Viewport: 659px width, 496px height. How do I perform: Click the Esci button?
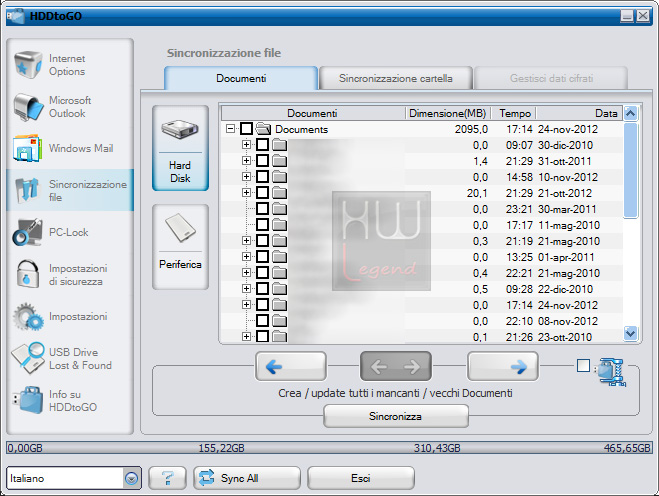361,478
